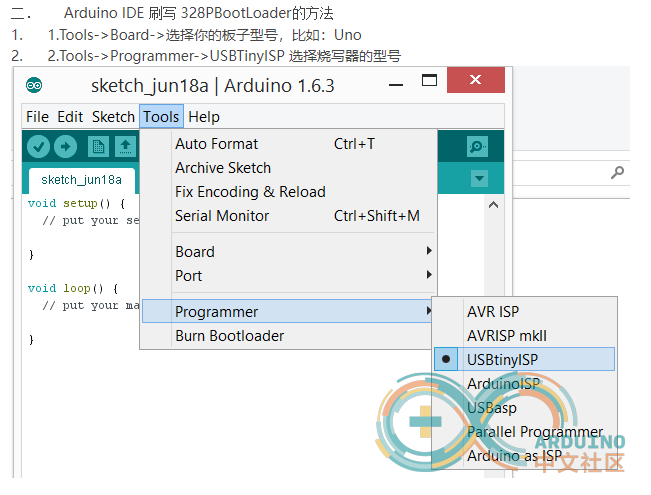Image resolution: width=651 pixels, height=495 pixels.
Task: Expand the Board submenu
Action: click(194, 252)
